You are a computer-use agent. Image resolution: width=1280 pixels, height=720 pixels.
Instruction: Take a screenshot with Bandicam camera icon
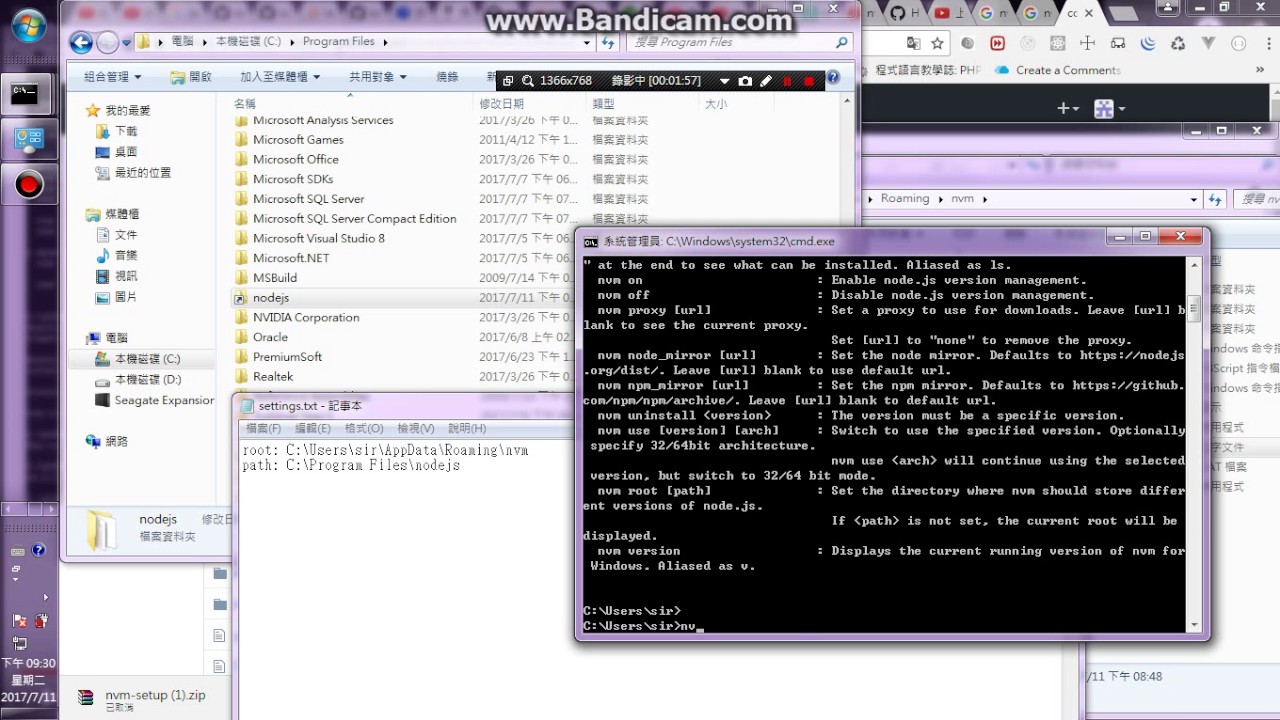[745, 80]
